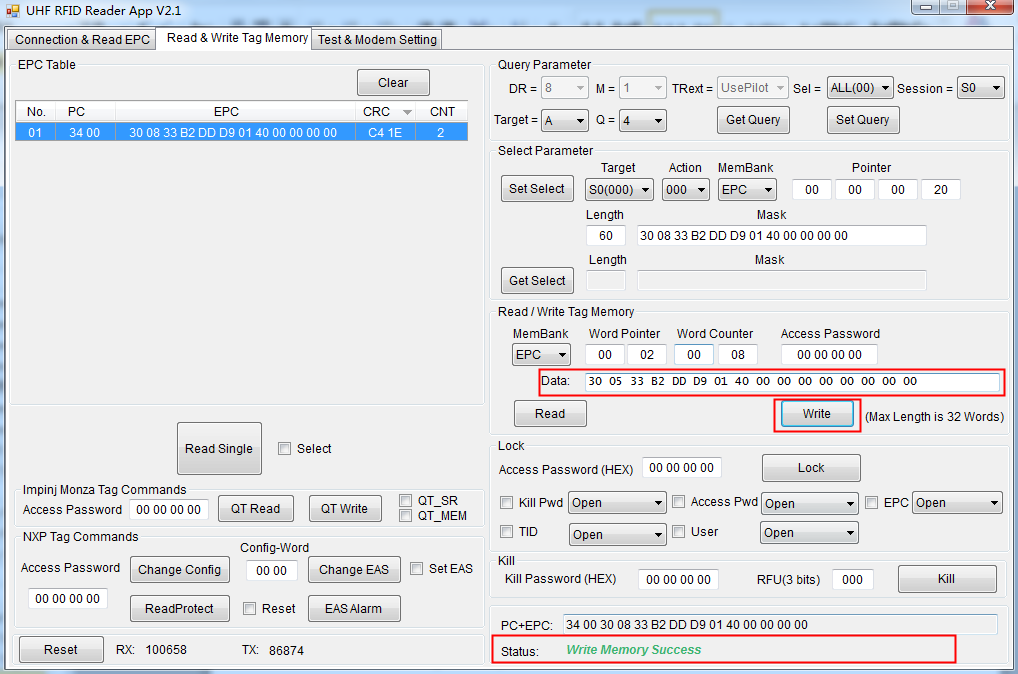Open the Test & Modem Setting tab
The height and width of the screenshot is (674, 1018).
377,39
